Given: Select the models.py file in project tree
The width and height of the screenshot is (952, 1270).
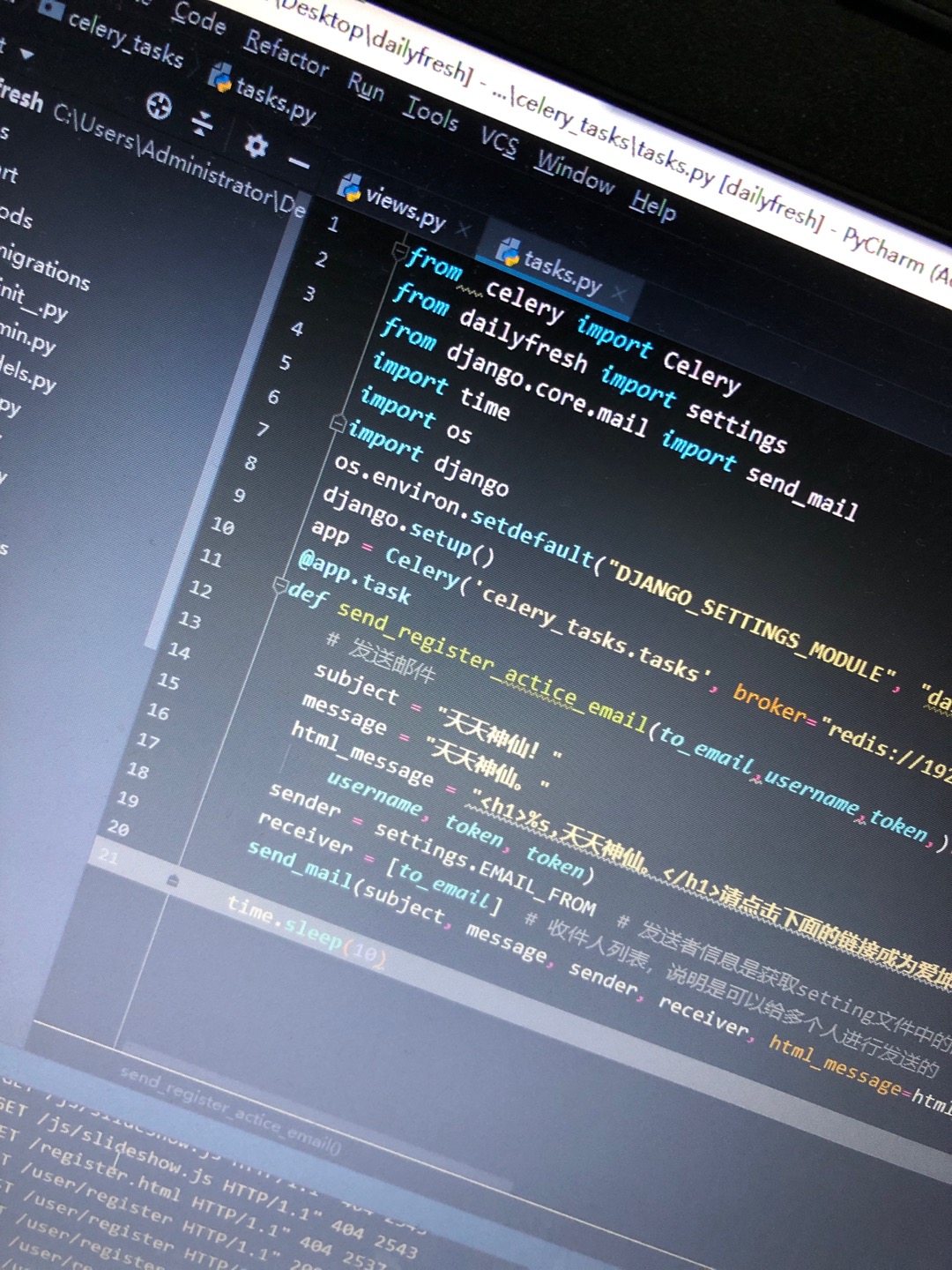Looking at the screenshot, I should click(x=28, y=374).
